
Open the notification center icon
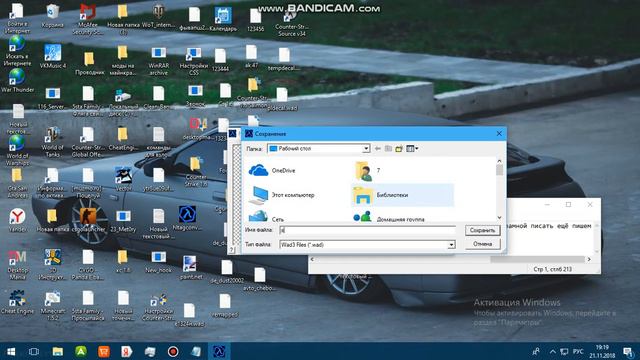(628, 351)
